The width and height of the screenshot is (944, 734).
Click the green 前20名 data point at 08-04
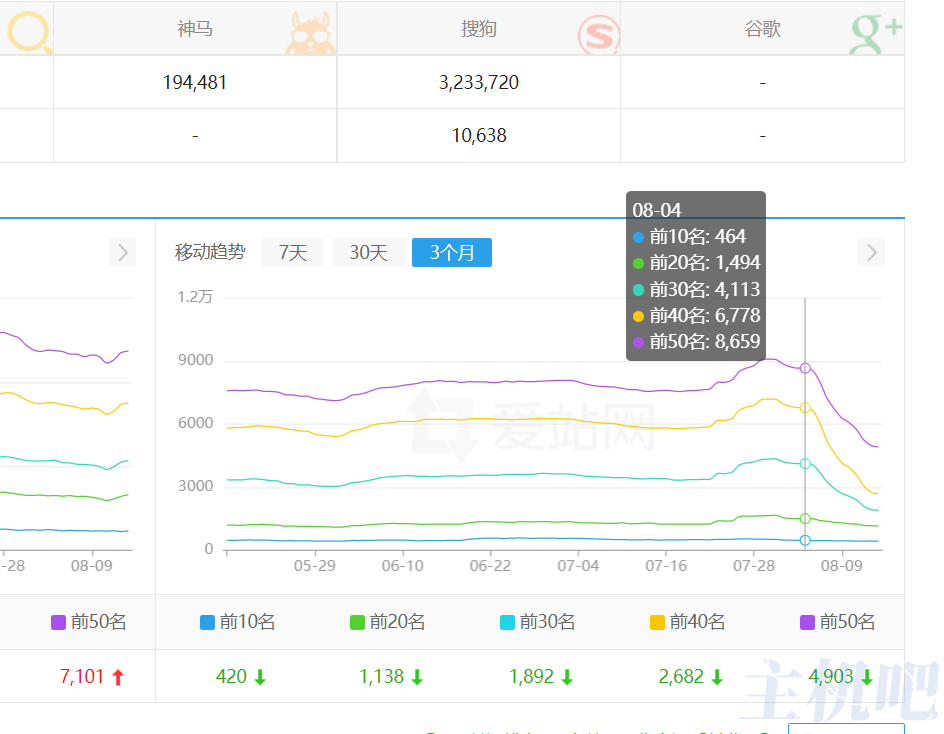805,518
